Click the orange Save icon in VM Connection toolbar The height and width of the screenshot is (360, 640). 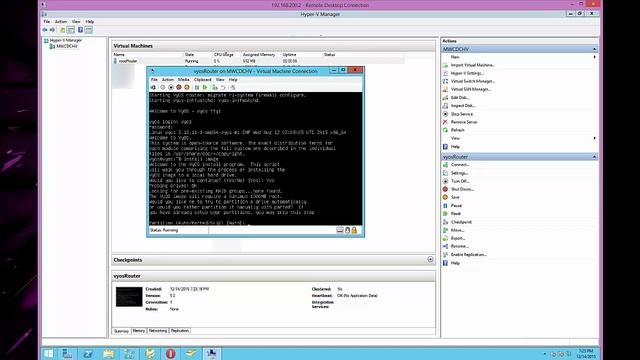coord(187,87)
